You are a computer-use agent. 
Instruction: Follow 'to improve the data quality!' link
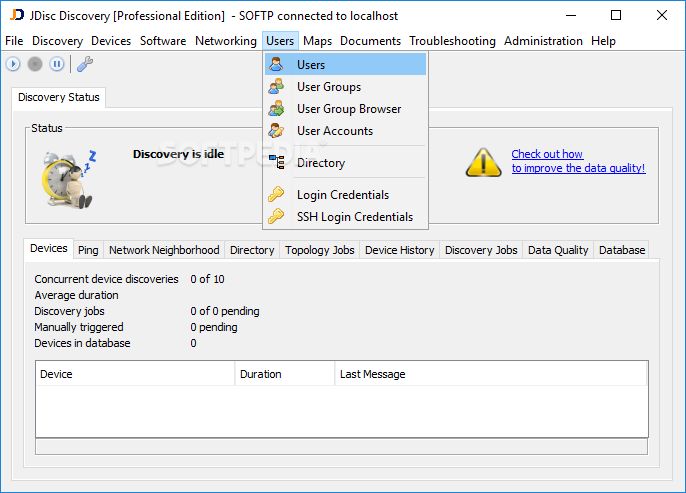(x=578, y=168)
